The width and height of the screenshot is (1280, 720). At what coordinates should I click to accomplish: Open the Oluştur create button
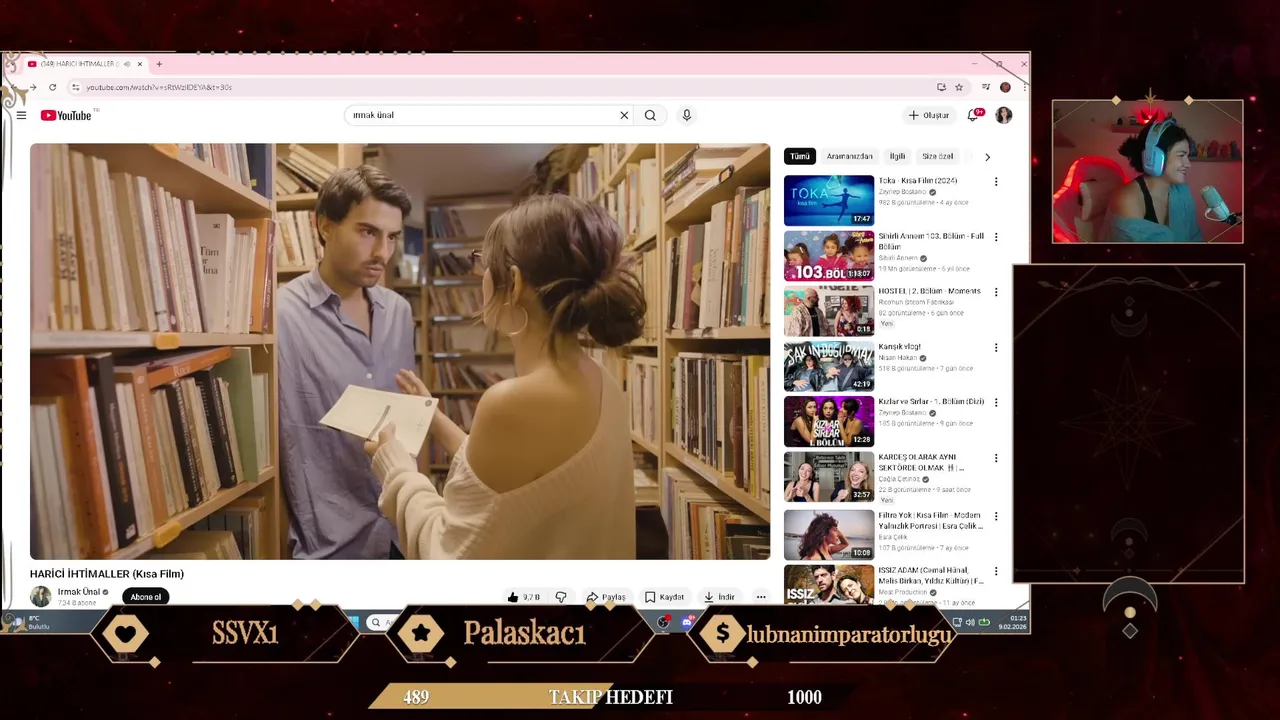(928, 115)
